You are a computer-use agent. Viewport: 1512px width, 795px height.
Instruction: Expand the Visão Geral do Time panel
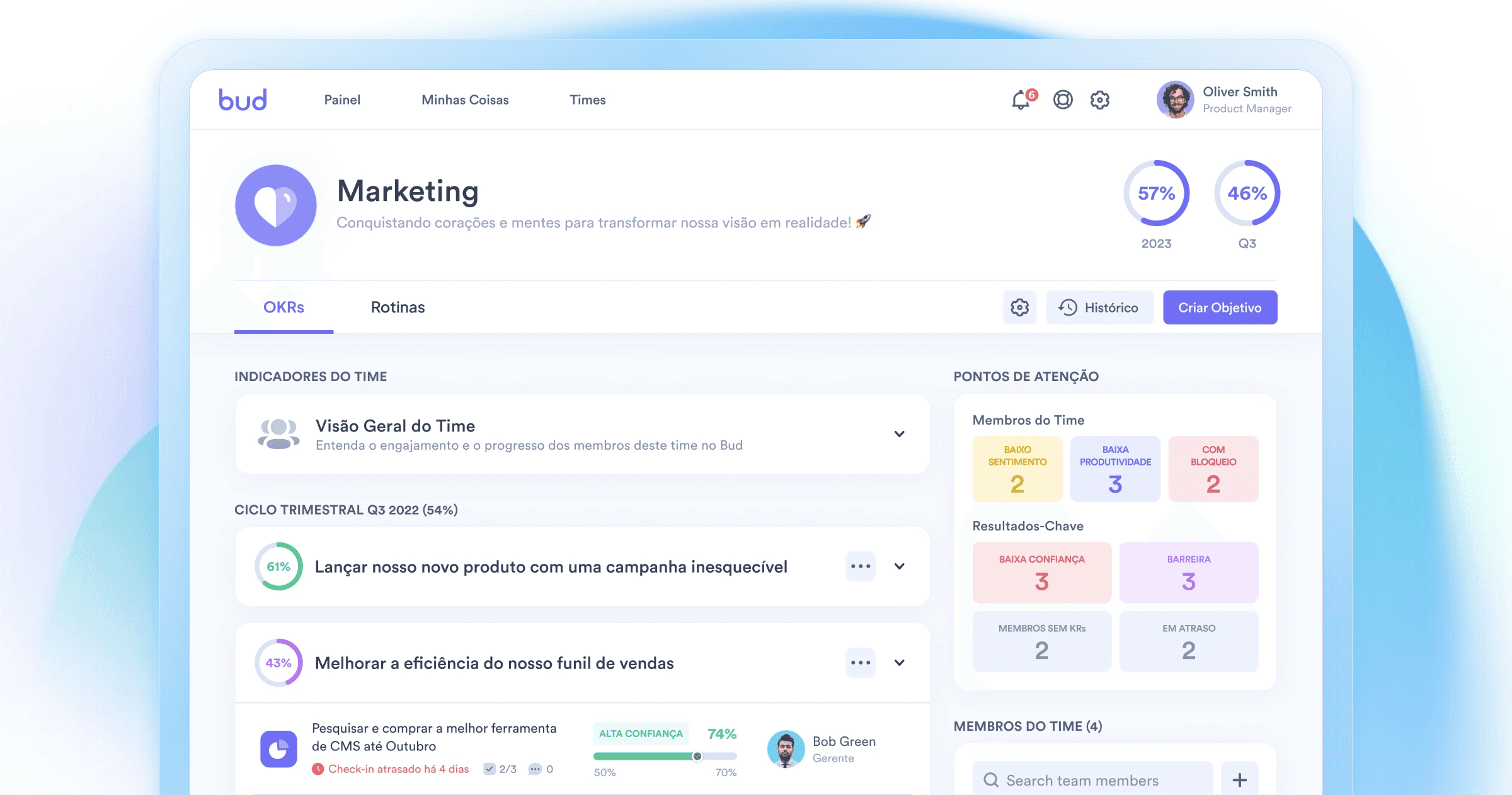click(x=900, y=433)
